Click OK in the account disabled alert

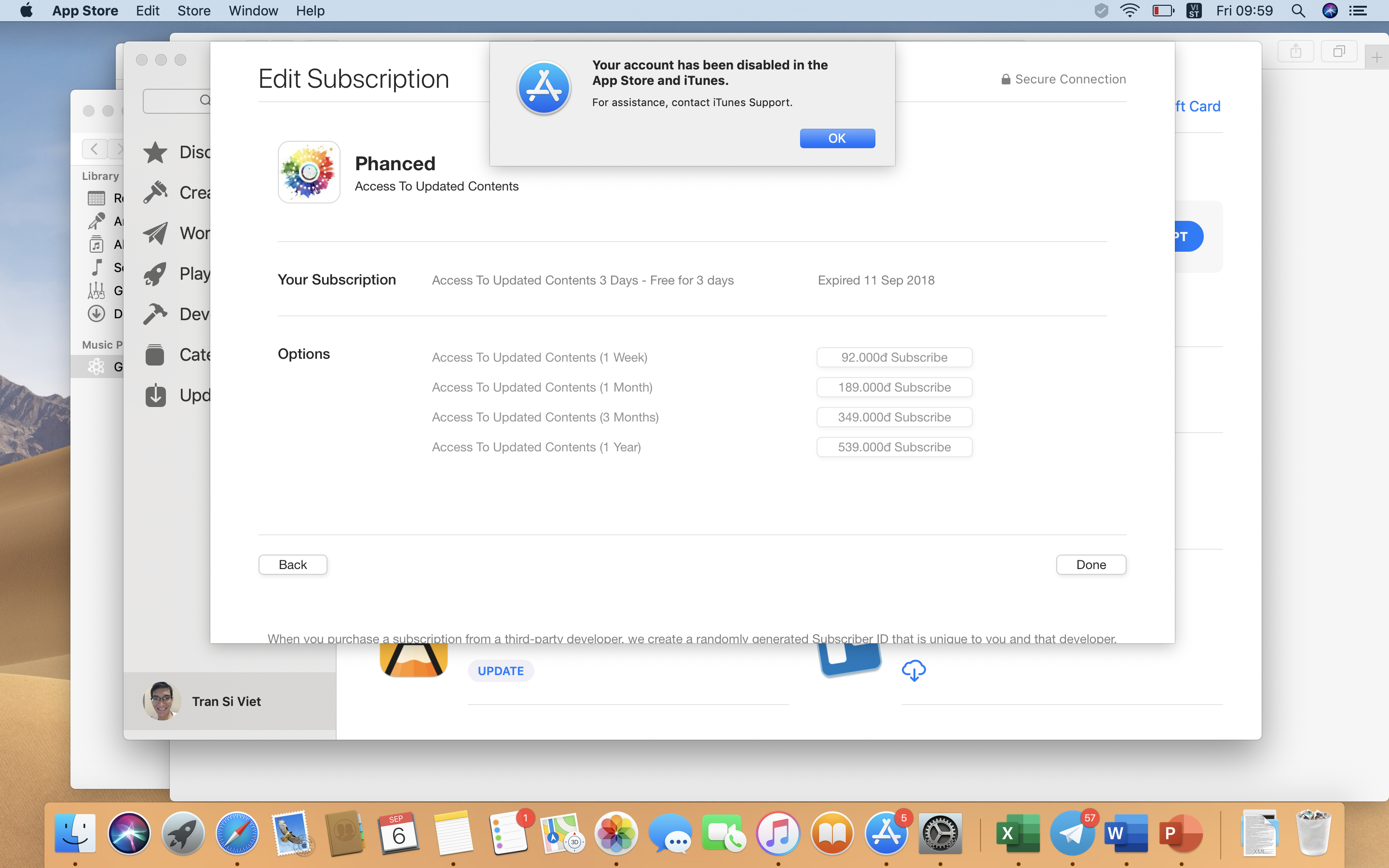click(x=837, y=138)
